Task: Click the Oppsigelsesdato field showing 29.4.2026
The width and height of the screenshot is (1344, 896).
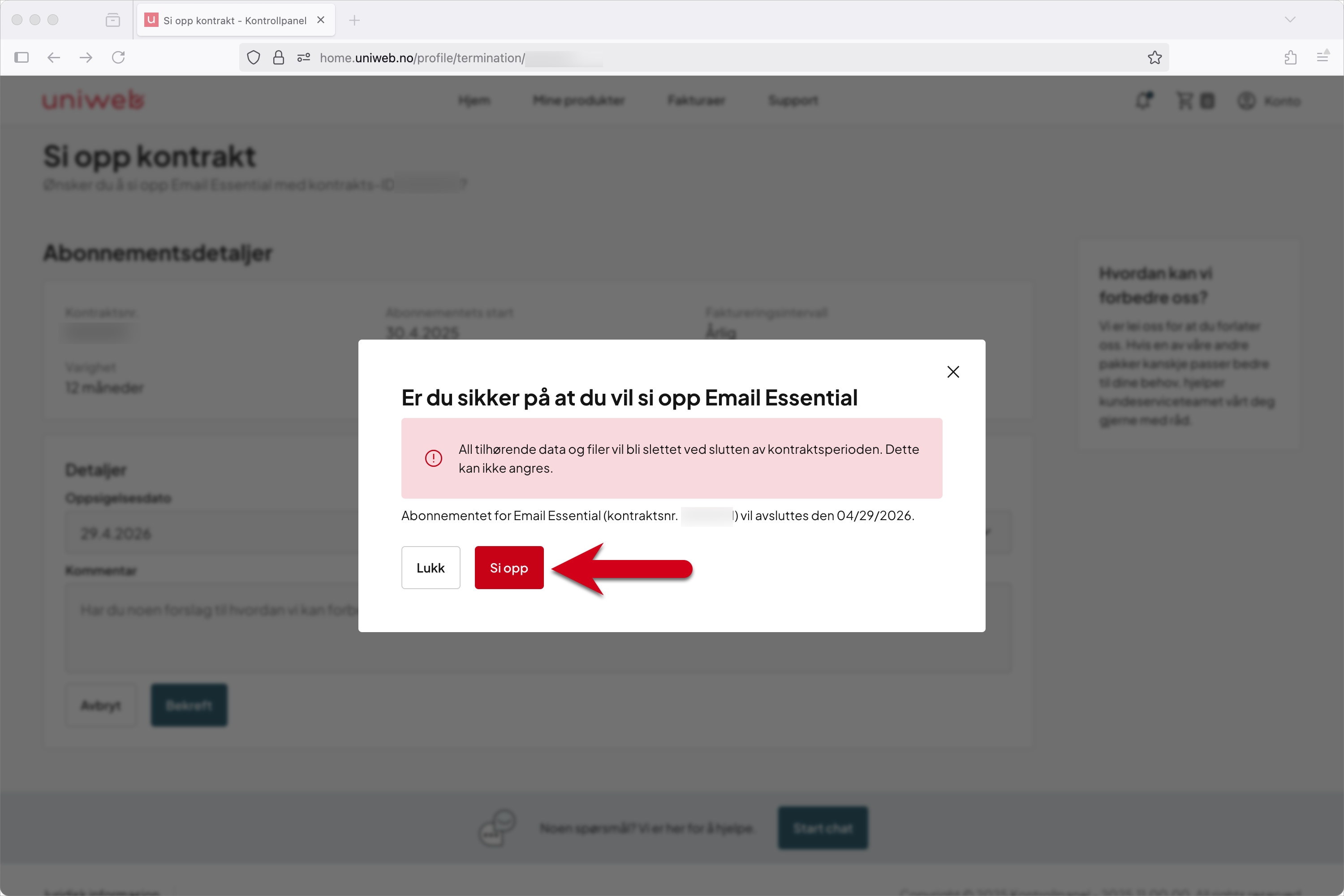Action: tap(538, 533)
